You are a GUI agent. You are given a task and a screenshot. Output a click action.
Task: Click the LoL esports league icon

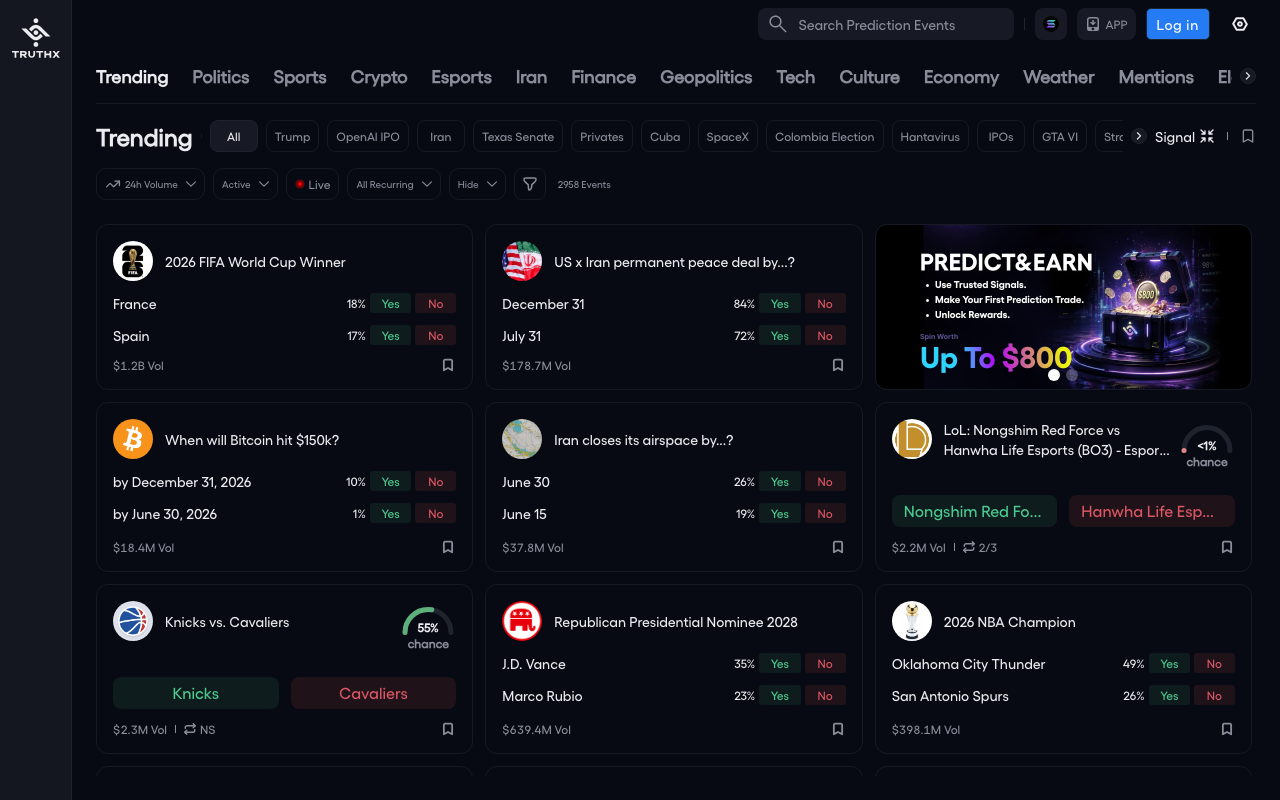click(x=912, y=439)
